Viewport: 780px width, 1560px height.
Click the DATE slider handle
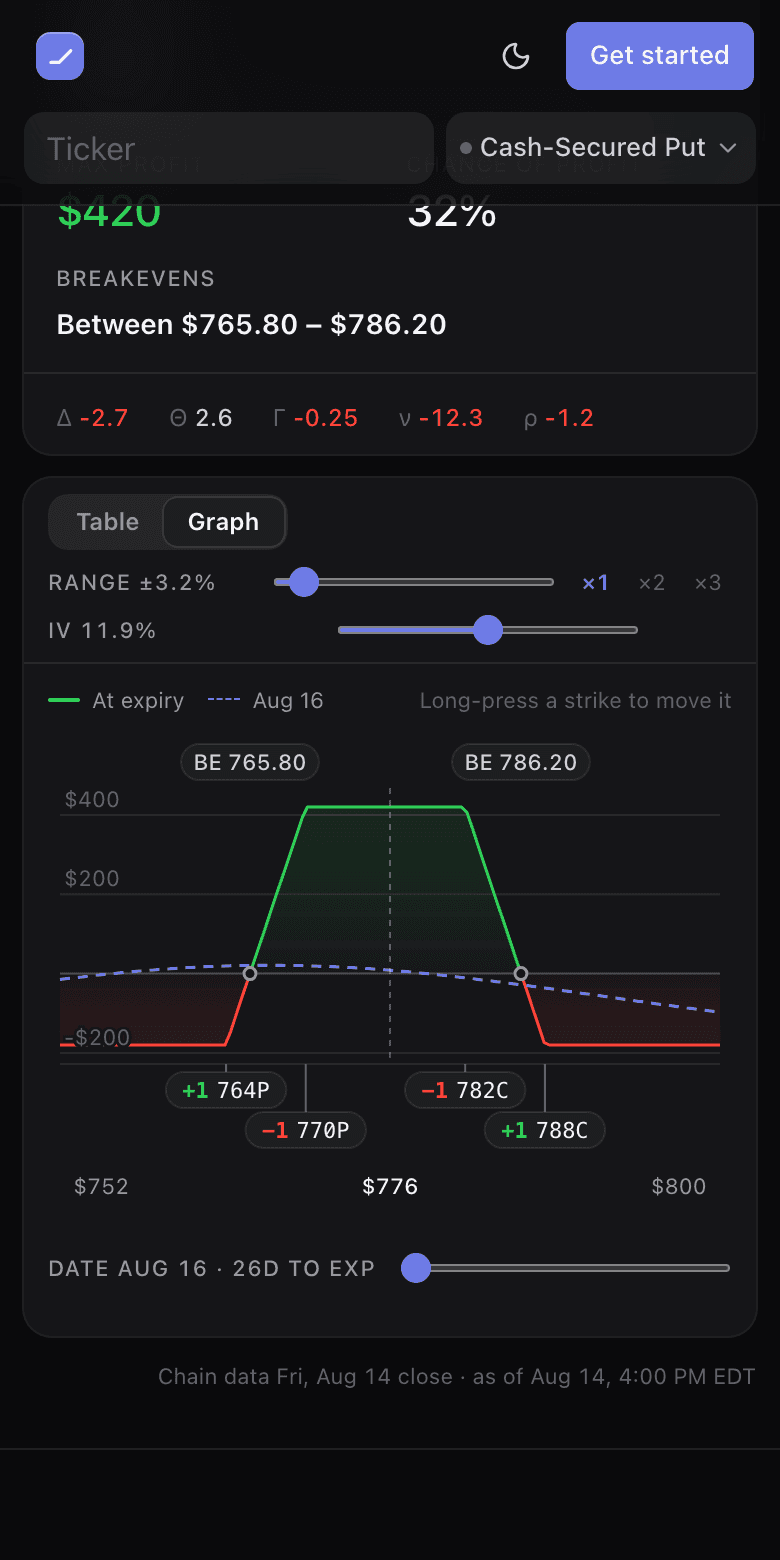[x=415, y=1268]
